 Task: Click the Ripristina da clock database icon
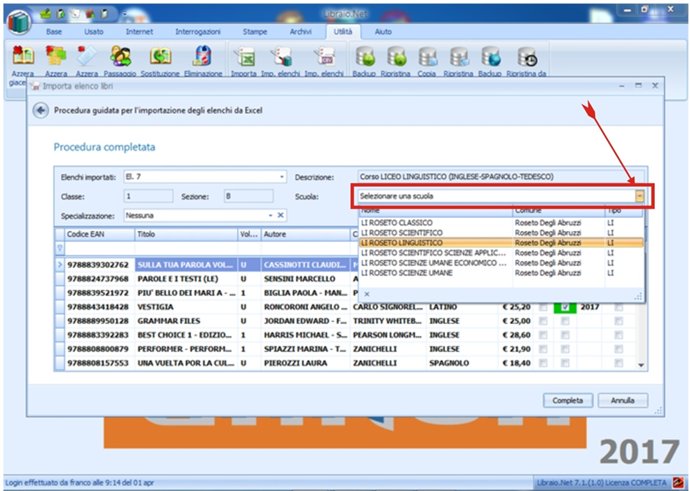(x=527, y=57)
